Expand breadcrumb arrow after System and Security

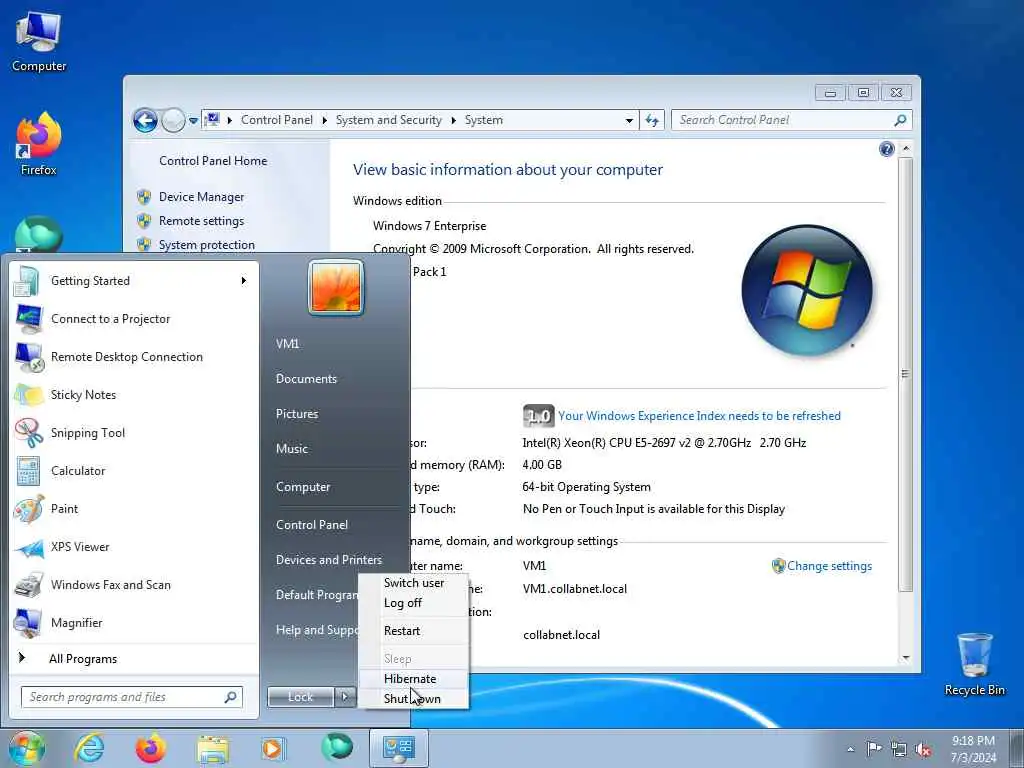(453, 120)
